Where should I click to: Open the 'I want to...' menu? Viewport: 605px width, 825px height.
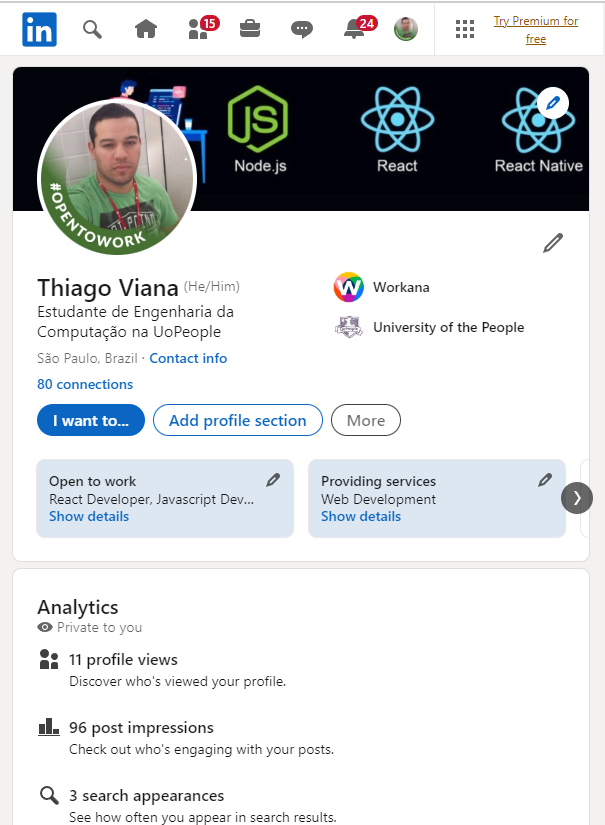click(x=91, y=421)
